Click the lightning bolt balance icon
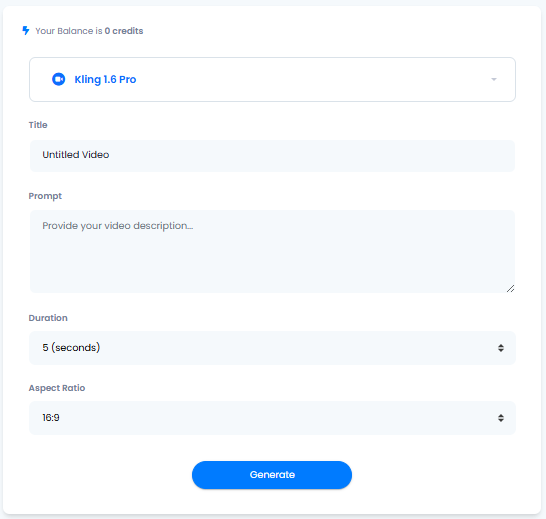546x519 pixels. pyautogui.click(x=26, y=31)
